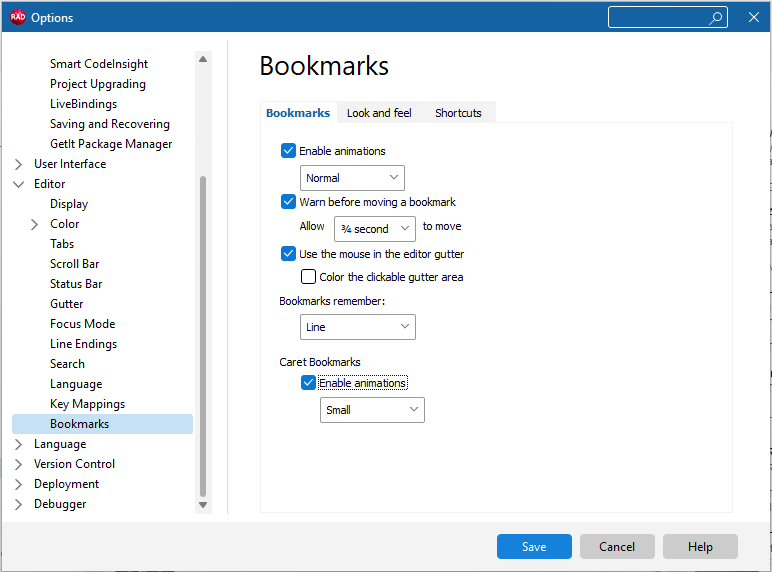Close the Options dialog

753,18
